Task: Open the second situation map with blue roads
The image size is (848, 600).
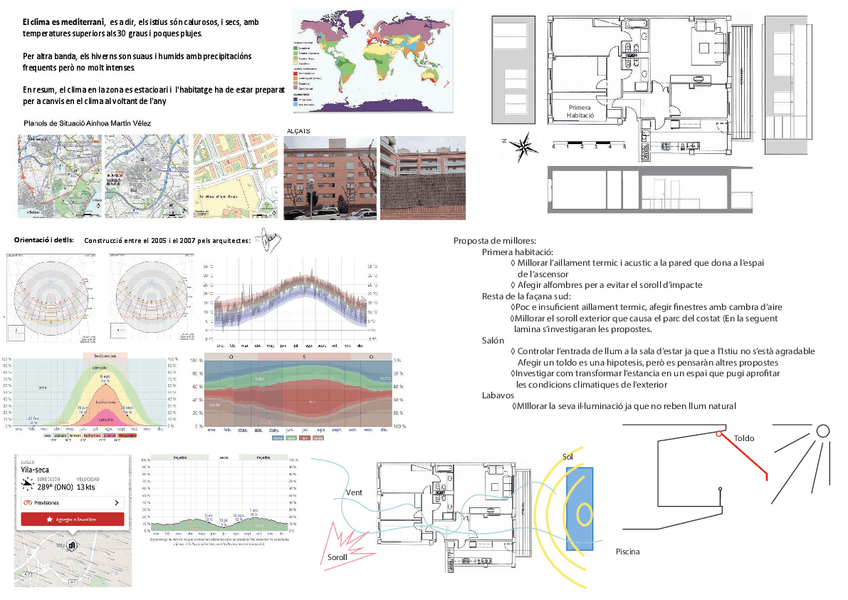Action: (146, 176)
